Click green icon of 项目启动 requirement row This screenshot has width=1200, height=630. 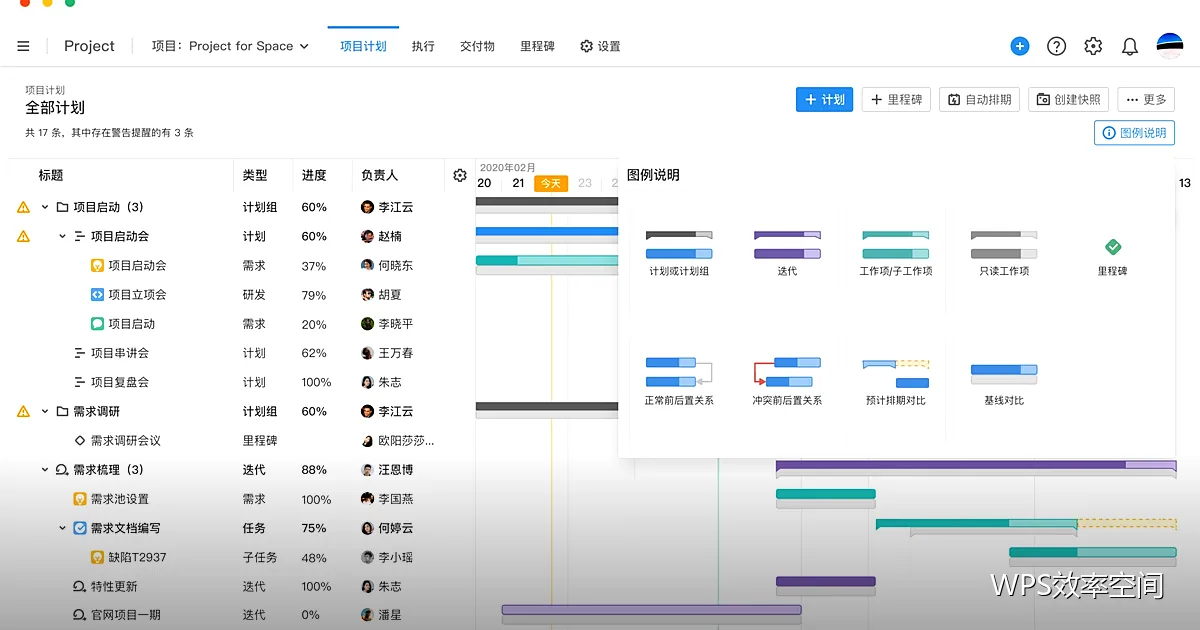coord(97,323)
